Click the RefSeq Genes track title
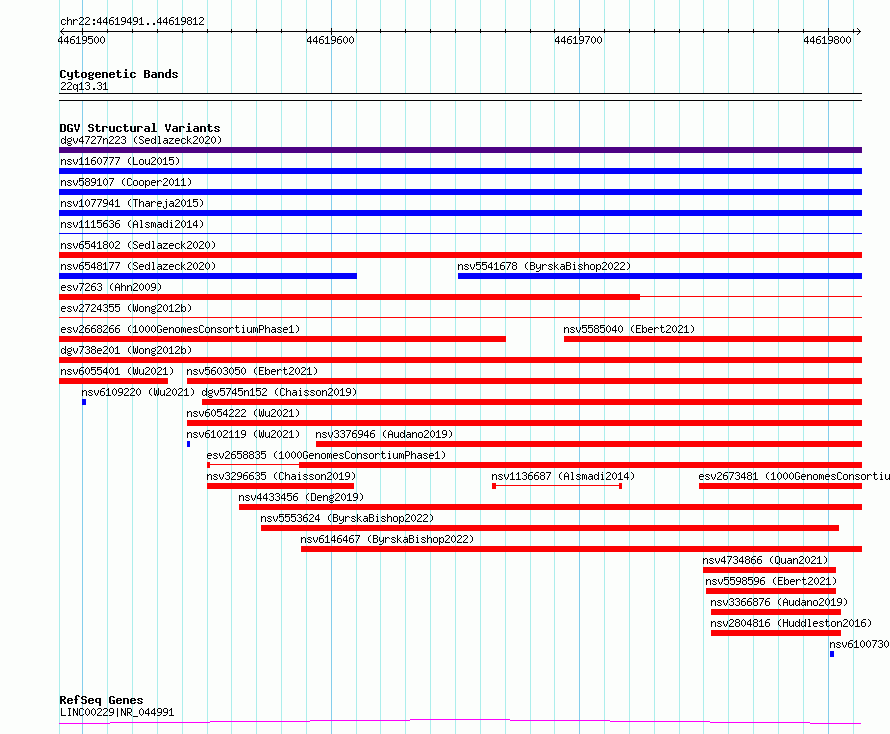Screen dimensions: 890x734 click(x=101, y=701)
